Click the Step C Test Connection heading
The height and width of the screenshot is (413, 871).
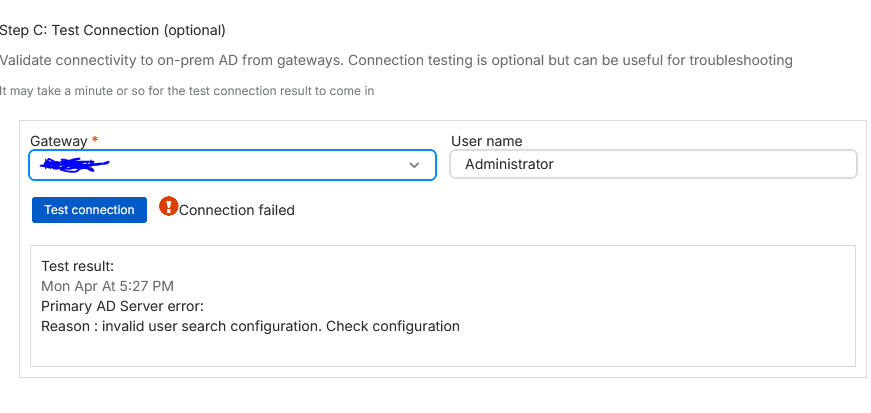113,31
